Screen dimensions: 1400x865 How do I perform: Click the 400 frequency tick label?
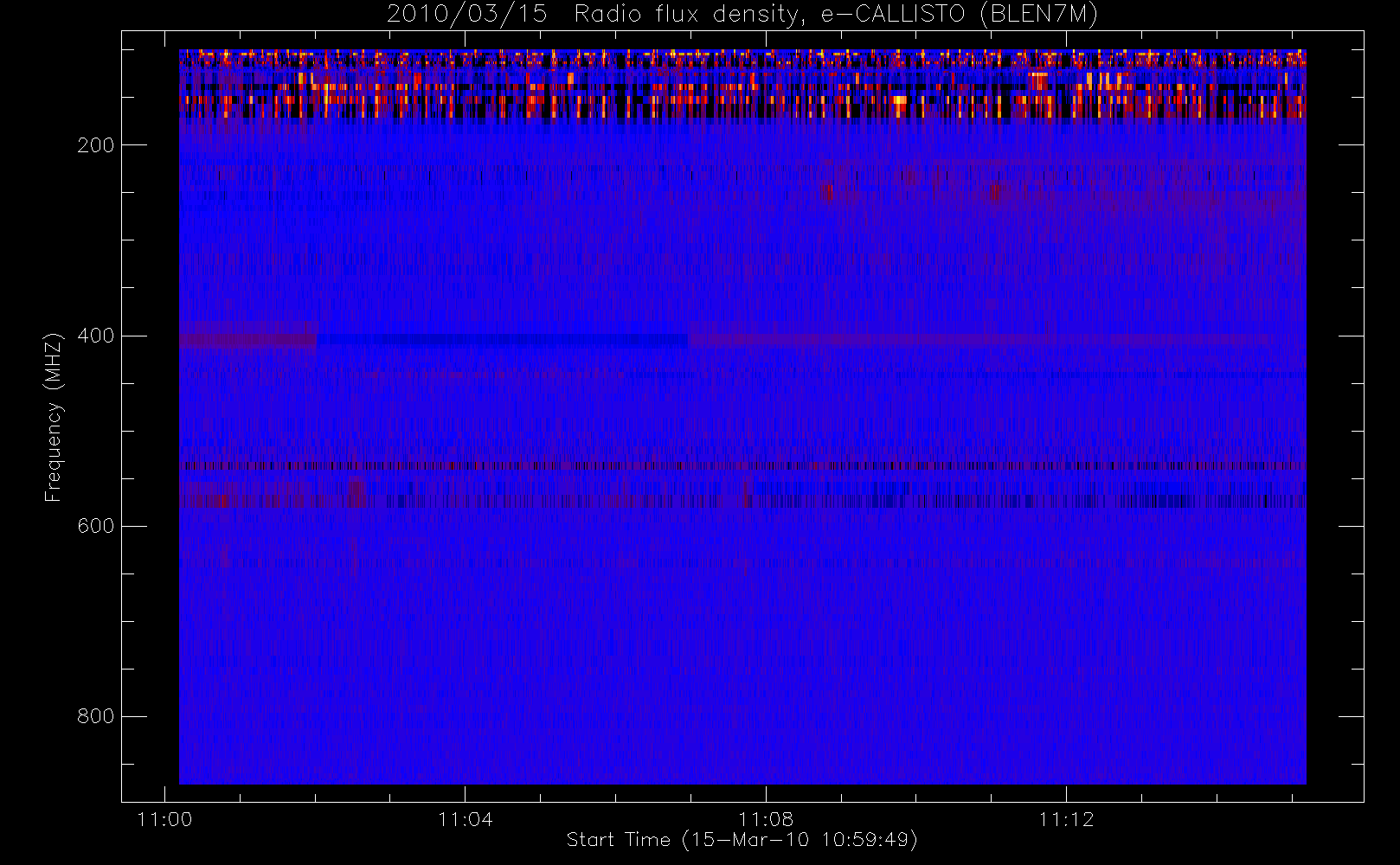[96, 336]
